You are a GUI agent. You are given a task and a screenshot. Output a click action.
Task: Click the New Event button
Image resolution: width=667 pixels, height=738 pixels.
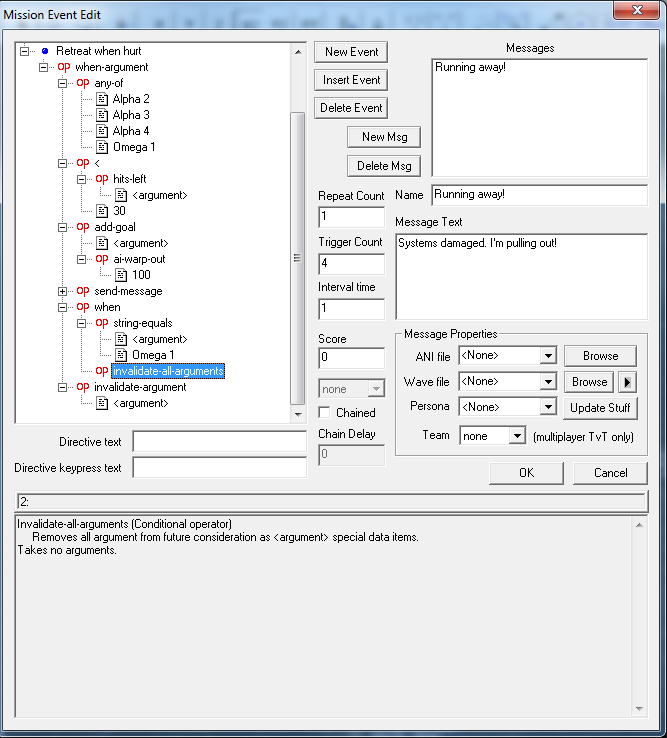pos(350,52)
